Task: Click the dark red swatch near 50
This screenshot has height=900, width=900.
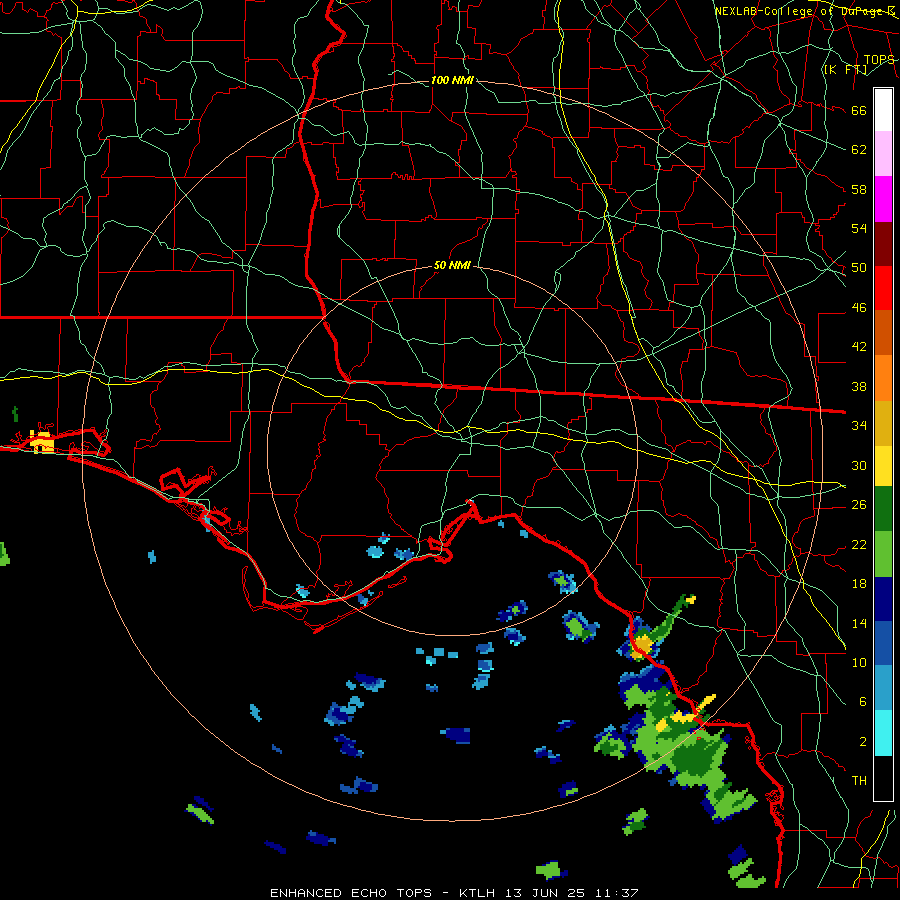Action: 883,244
